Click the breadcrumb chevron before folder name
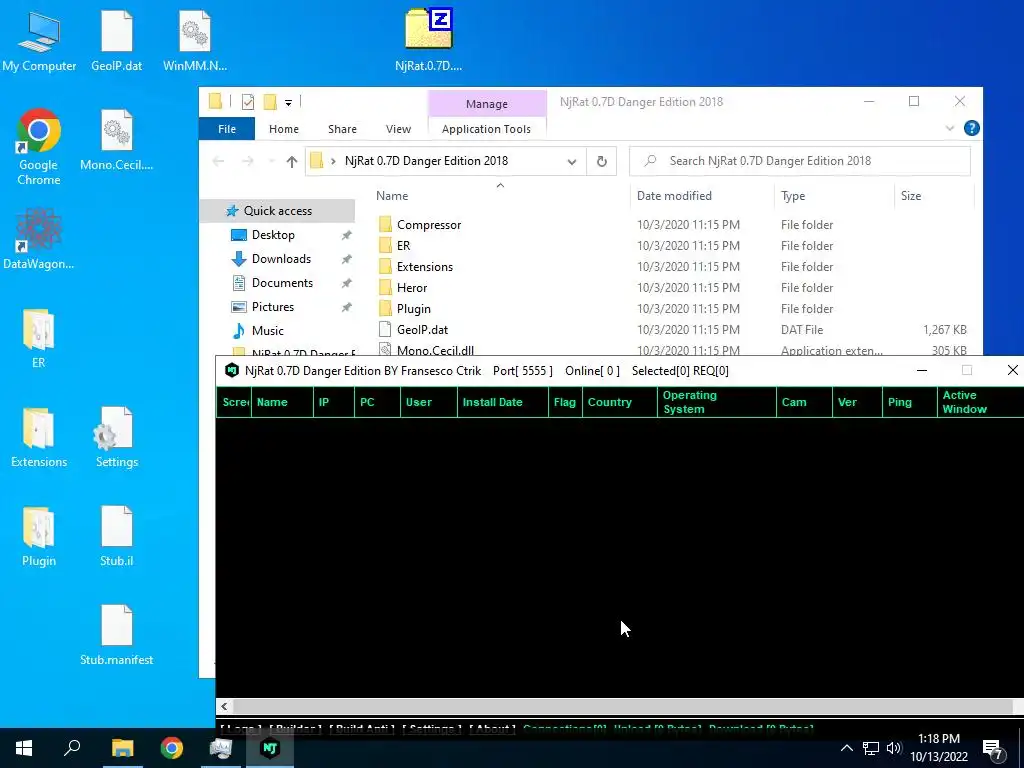 click(x=333, y=161)
